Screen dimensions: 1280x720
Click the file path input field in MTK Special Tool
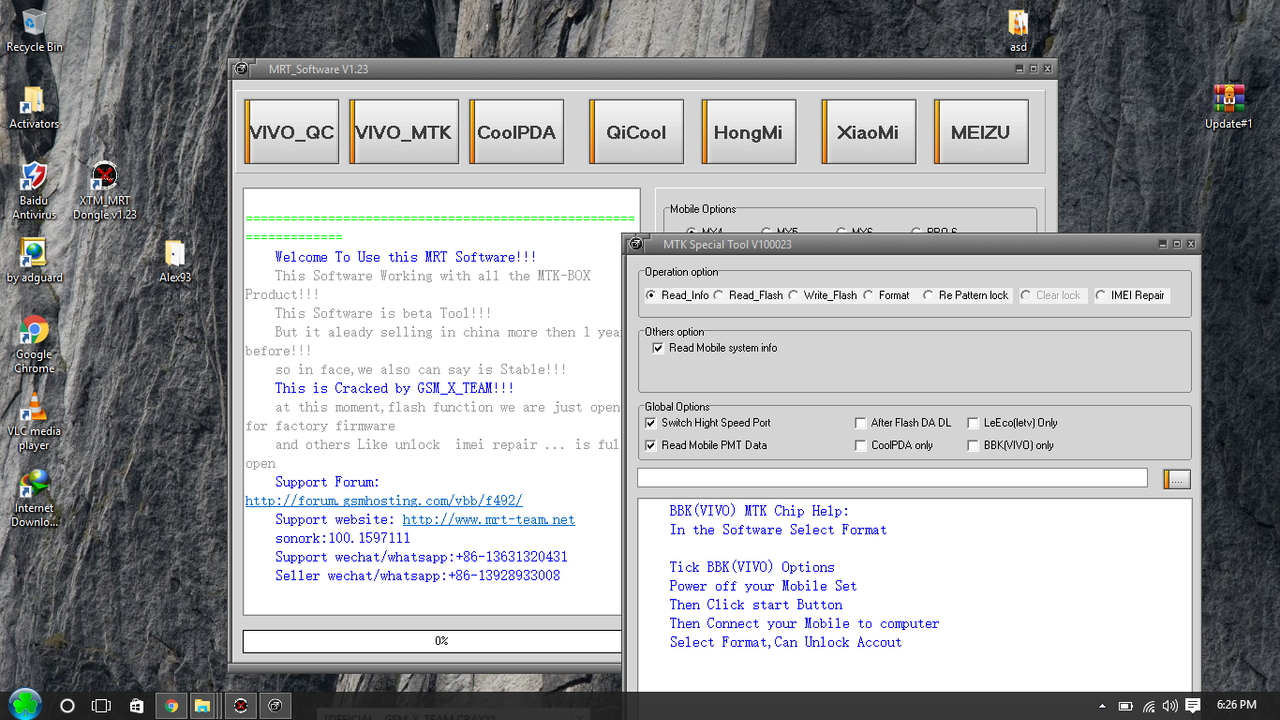tap(892, 478)
